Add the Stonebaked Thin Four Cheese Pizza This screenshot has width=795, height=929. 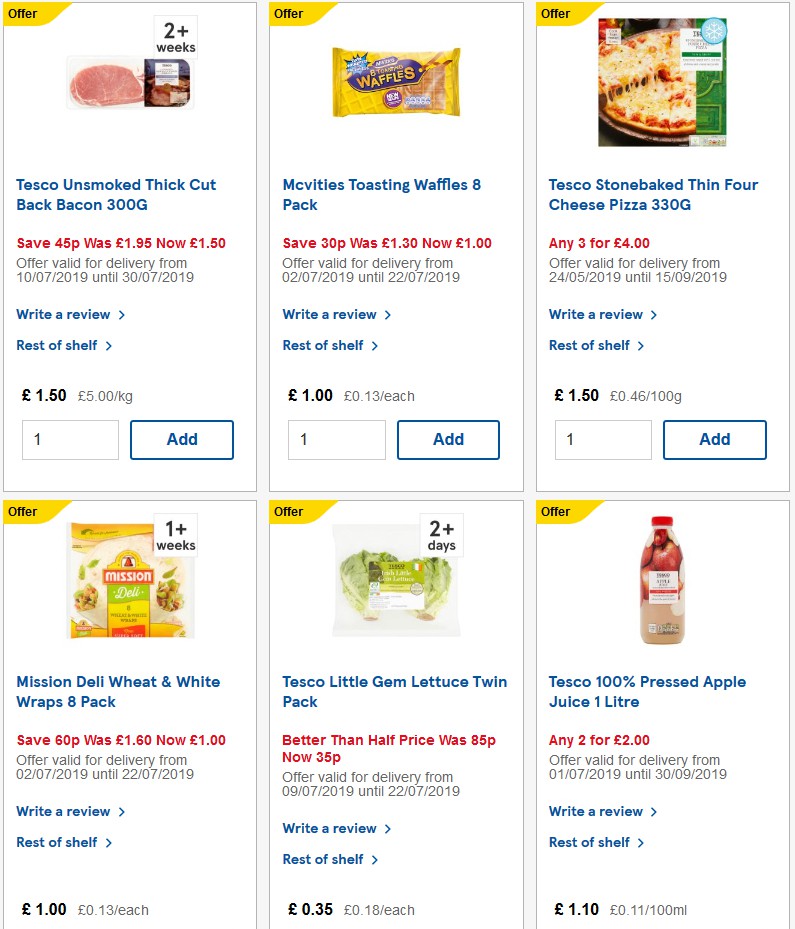715,439
